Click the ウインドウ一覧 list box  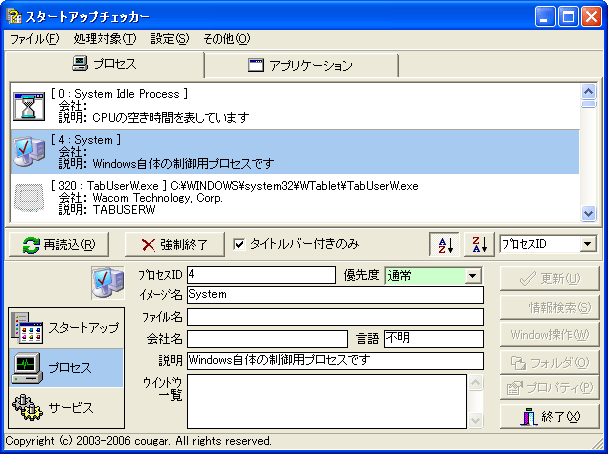[327, 401]
